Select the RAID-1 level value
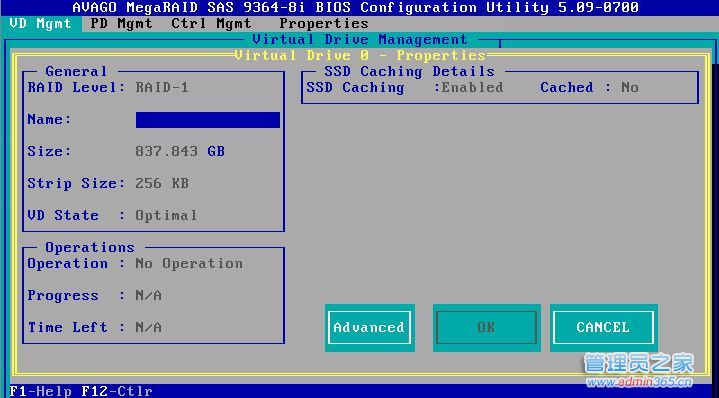Screen dimensions: 719x398 pos(162,88)
